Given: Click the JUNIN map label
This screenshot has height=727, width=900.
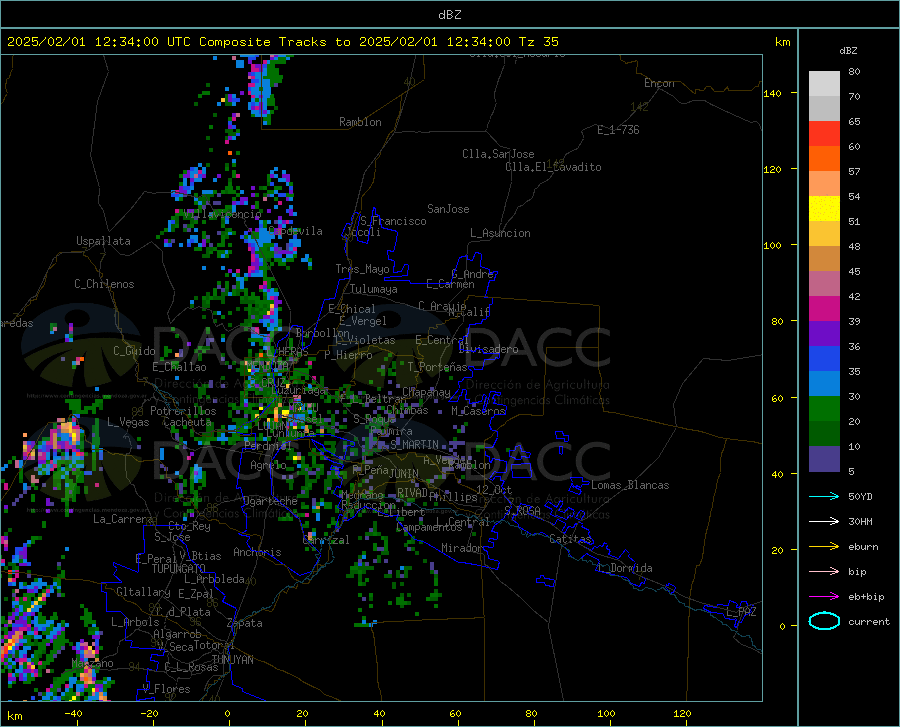Looking at the screenshot, I should pyautogui.click(x=404, y=473).
